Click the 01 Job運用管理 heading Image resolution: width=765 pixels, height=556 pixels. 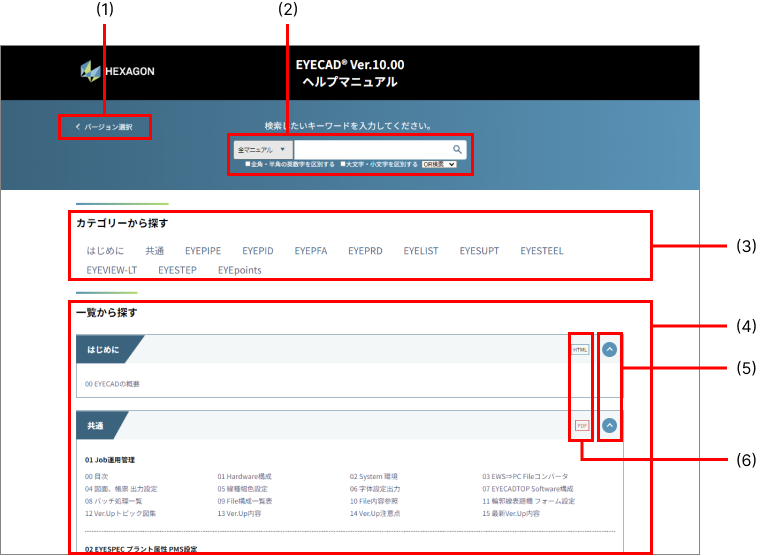pos(110,460)
